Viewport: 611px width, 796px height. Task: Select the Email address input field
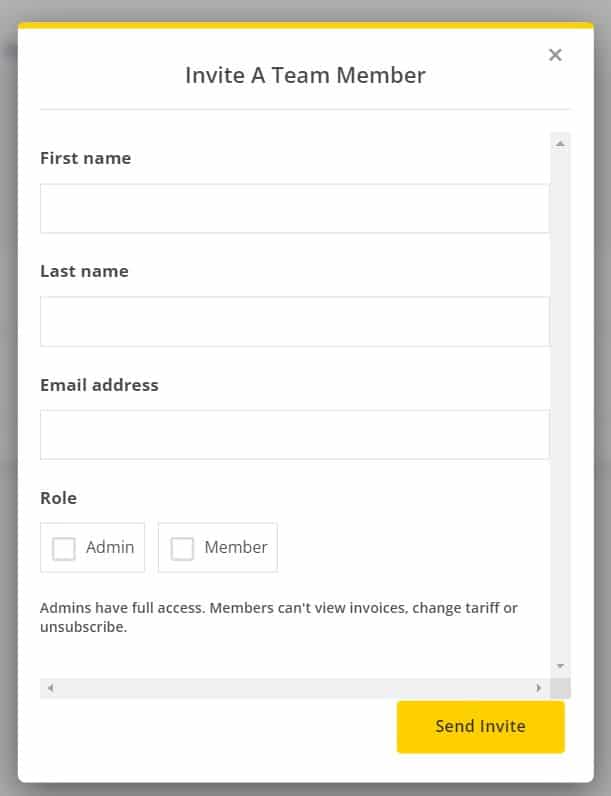[295, 435]
